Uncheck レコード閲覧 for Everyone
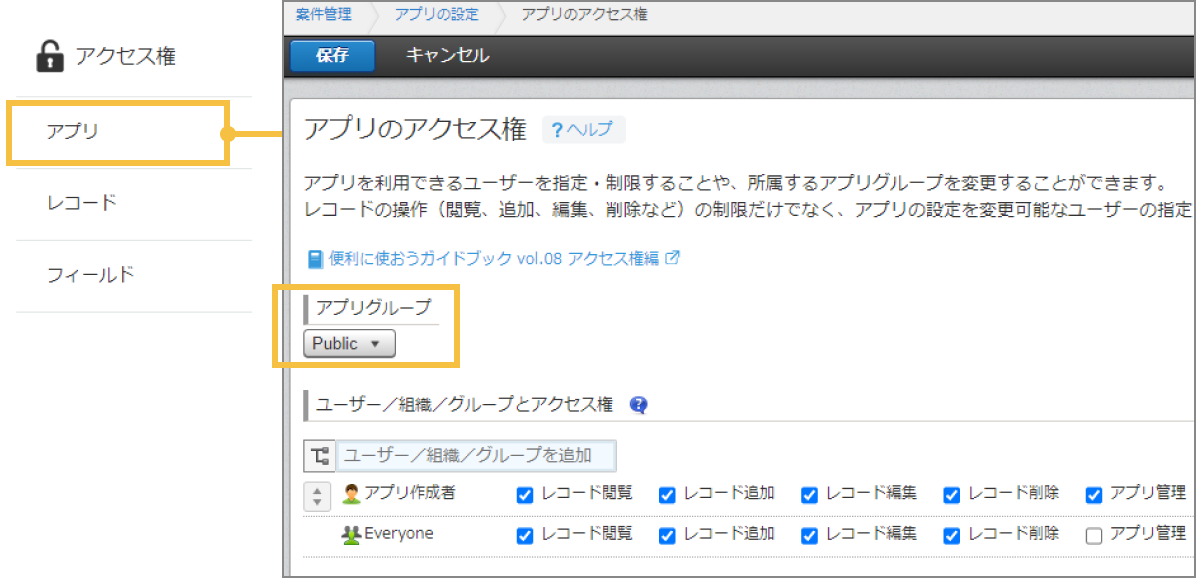The width and height of the screenshot is (1196, 578). (x=524, y=535)
